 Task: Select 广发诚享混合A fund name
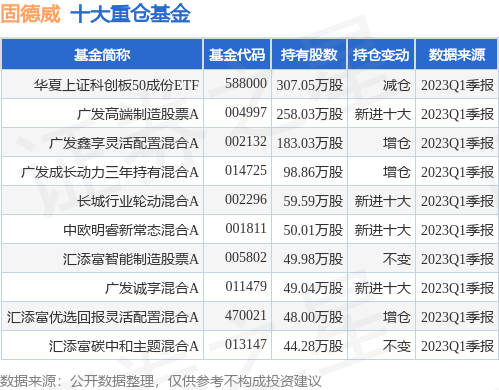click(152, 288)
